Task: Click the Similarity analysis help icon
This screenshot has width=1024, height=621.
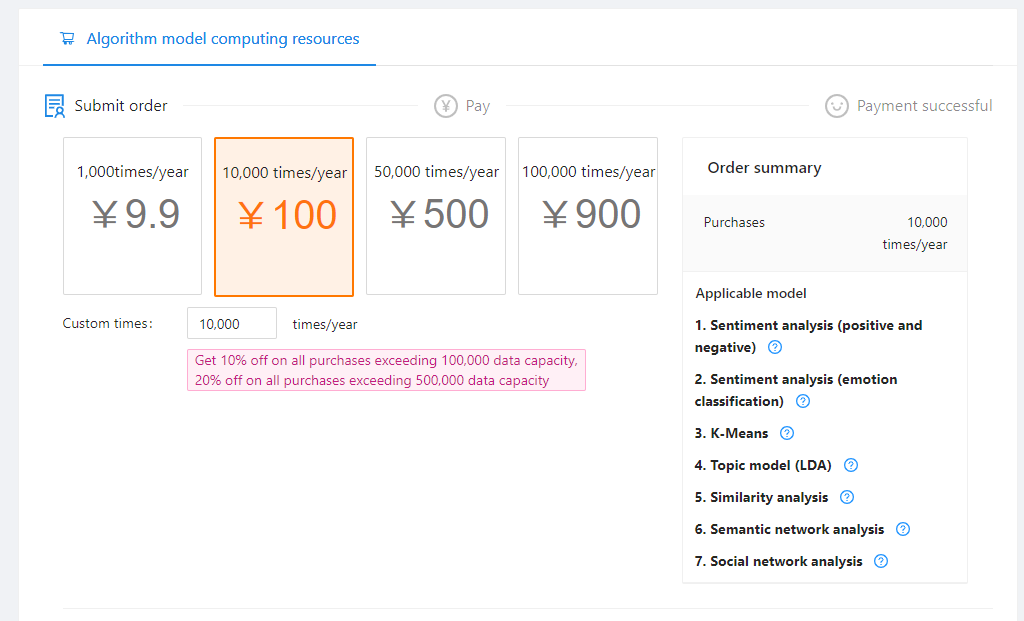Action: point(847,498)
